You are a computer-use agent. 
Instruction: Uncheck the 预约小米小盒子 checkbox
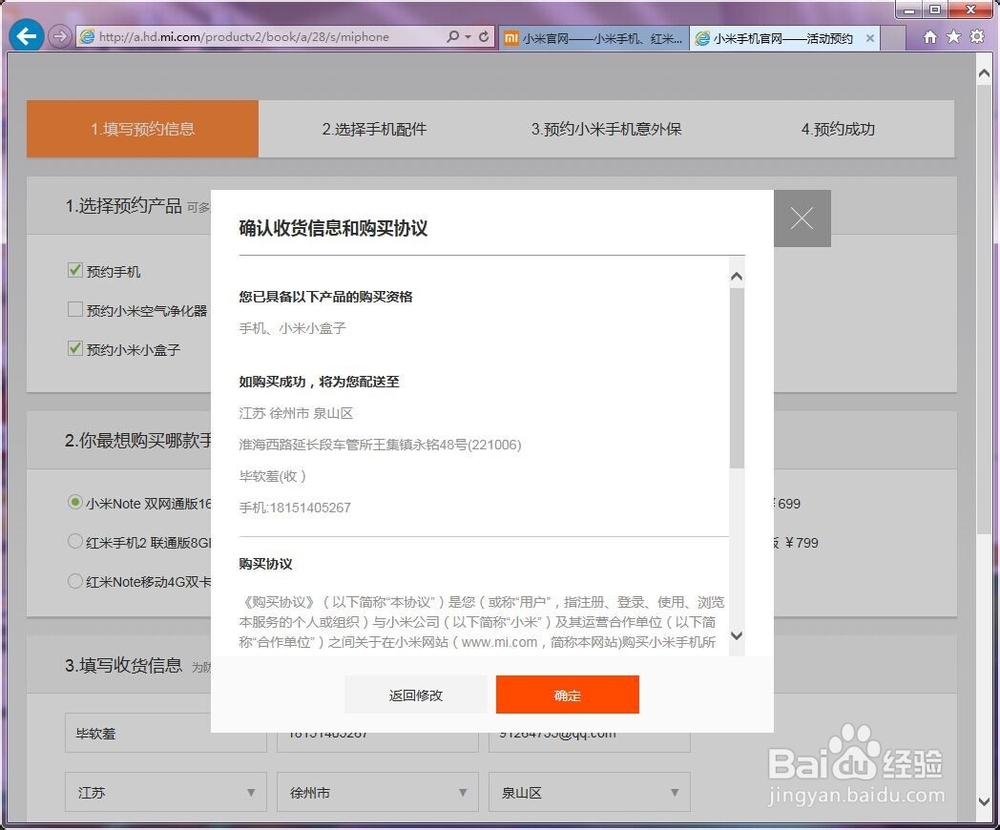click(x=75, y=348)
